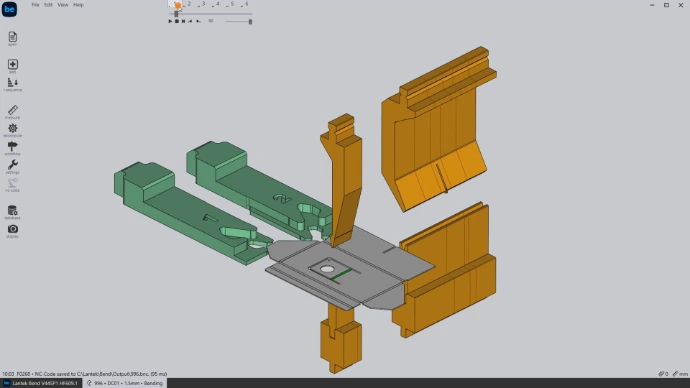Select the '996 - DC01 - 1.5mm - Bending' tab
Viewport: 690px width, 388px height.
[125, 383]
